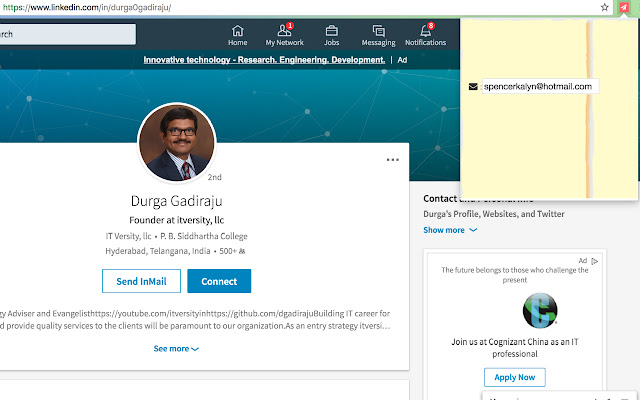Open LinkedIn Home from the navigation bar
Image resolution: width=640 pixels, height=400 pixels.
point(237,34)
